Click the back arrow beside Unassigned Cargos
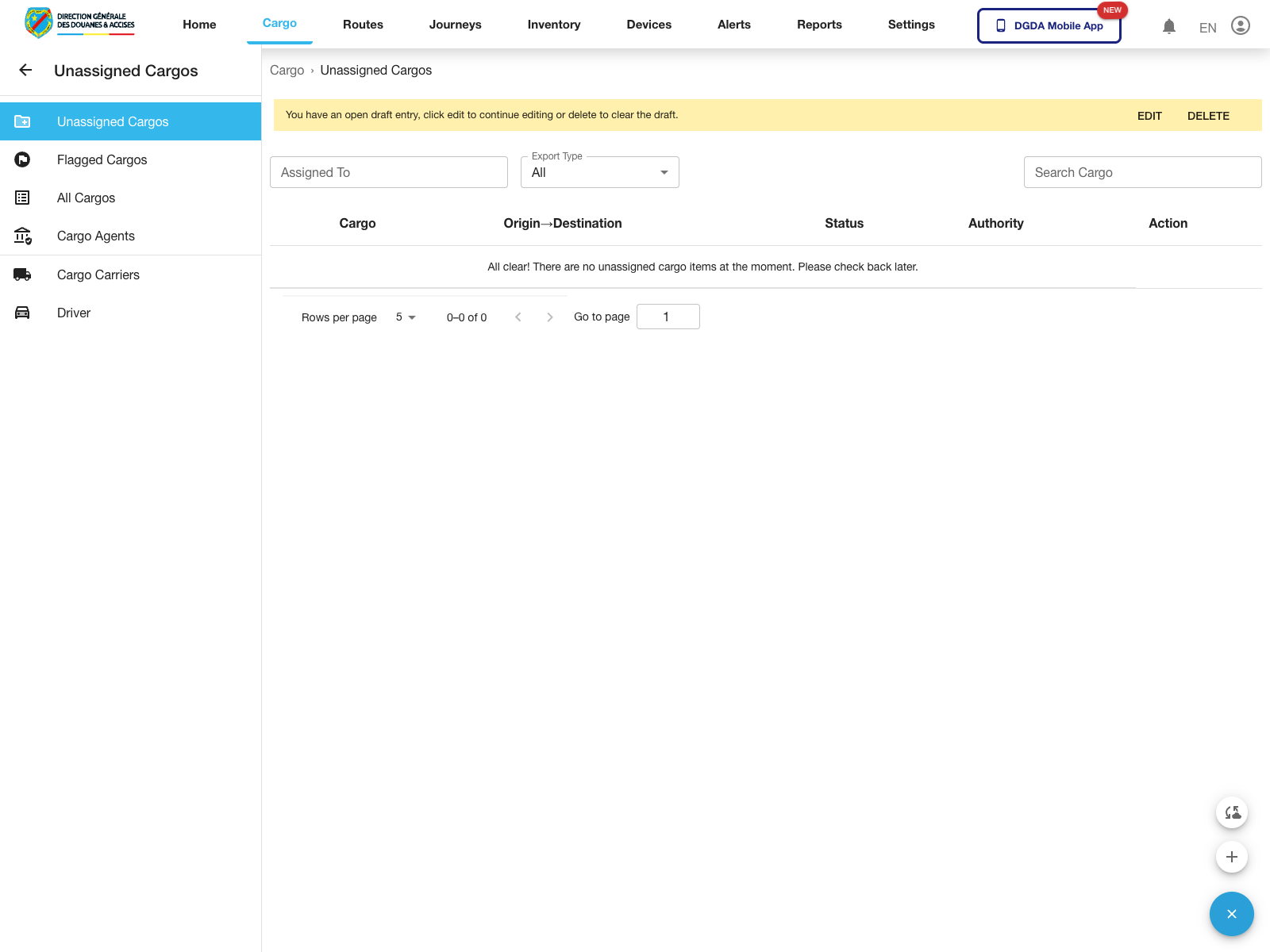This screenshot has height=952, width=1270. tap(25, 71)
